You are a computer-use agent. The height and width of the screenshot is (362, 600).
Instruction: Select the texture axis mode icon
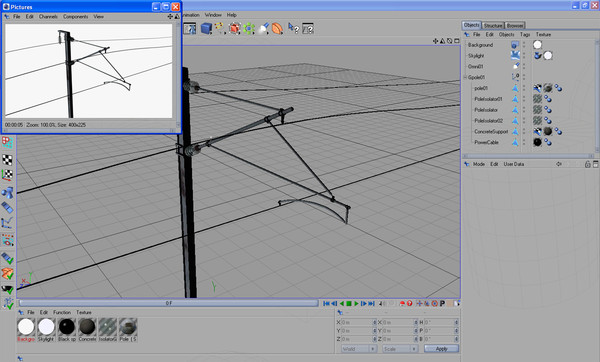pyautogui.click(x=8, y=175)
